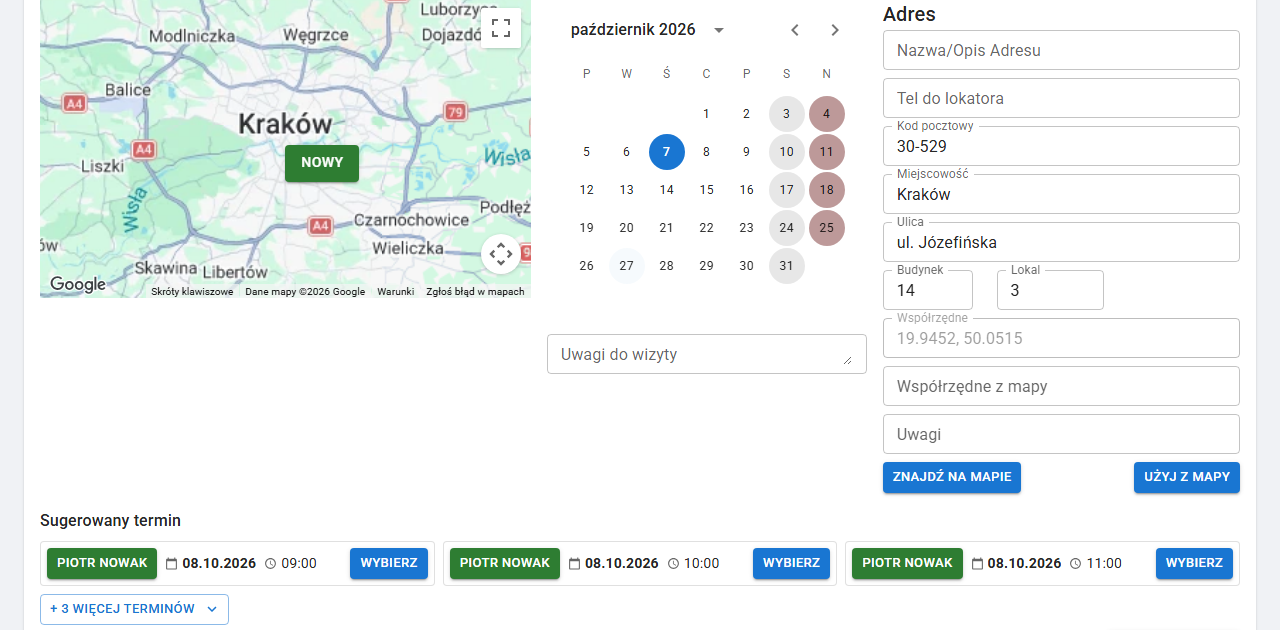Select October 15 in calendar

pyautogui.click(x=707, y=190)
